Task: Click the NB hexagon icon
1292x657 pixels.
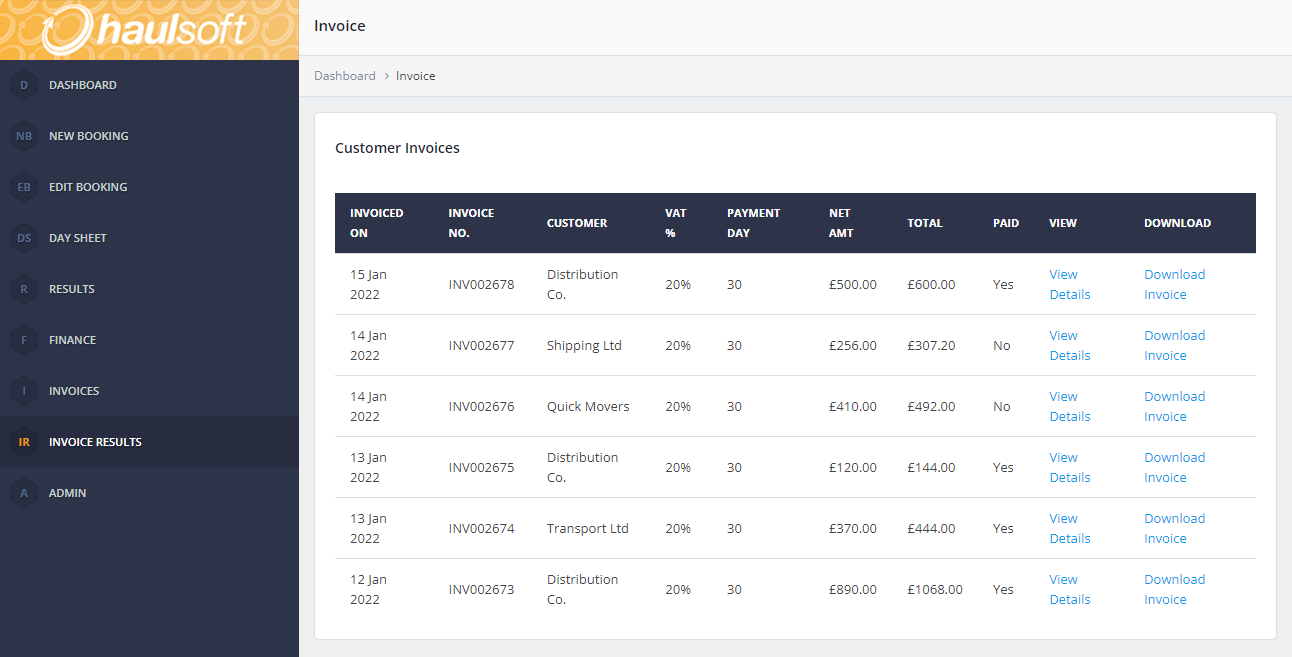Action: [24, 136]
